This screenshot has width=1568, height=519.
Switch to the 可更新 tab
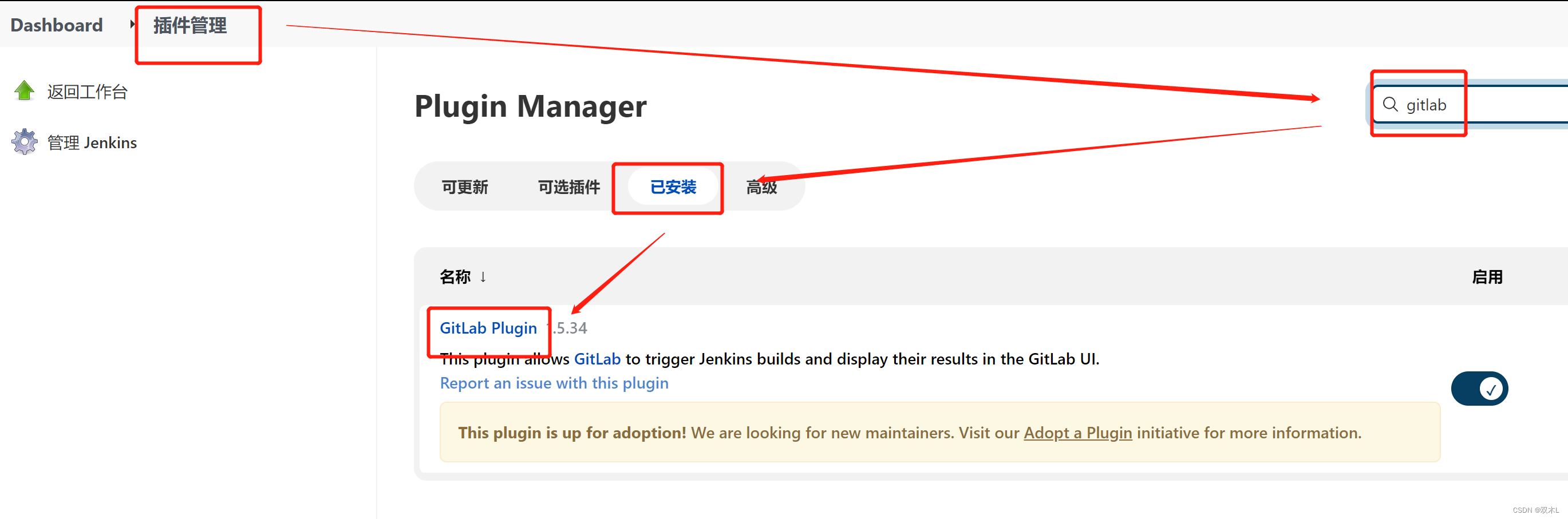[x=465, y=187]
